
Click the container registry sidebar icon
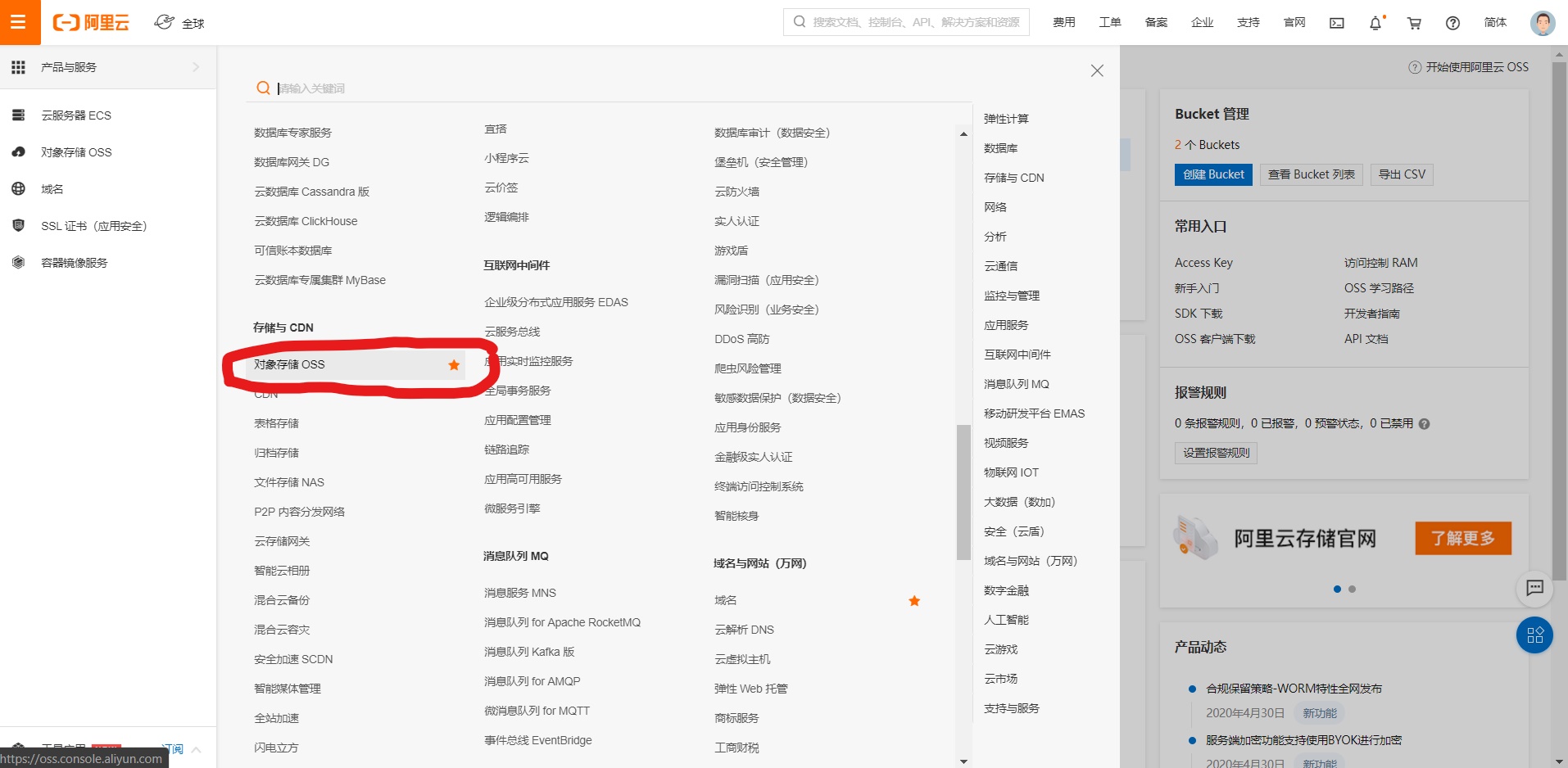click(x=18, y=262)
